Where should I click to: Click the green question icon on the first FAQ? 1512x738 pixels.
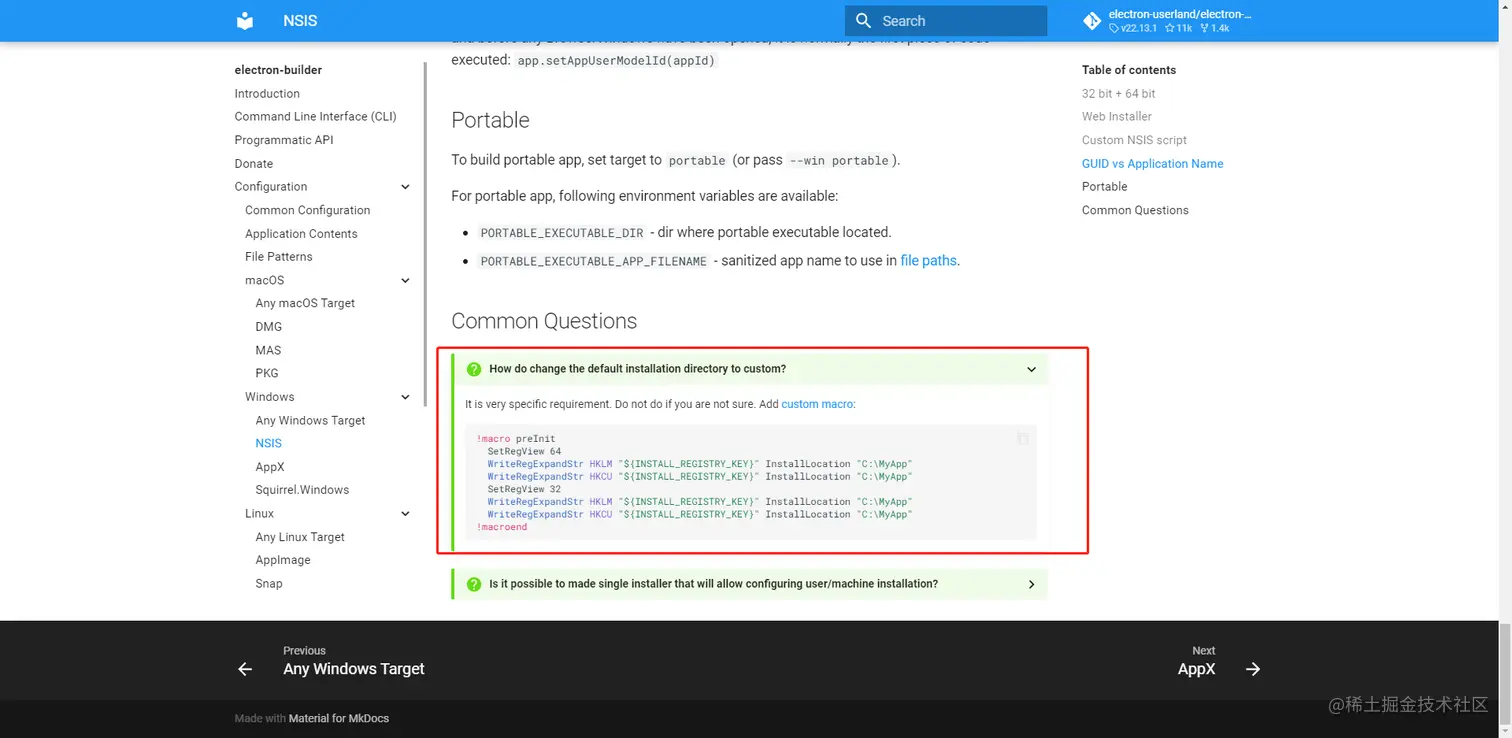(474, 369)
